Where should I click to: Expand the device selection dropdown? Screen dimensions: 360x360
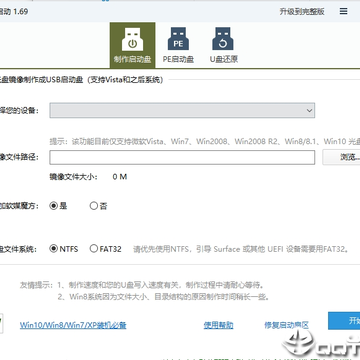(182, 110)
